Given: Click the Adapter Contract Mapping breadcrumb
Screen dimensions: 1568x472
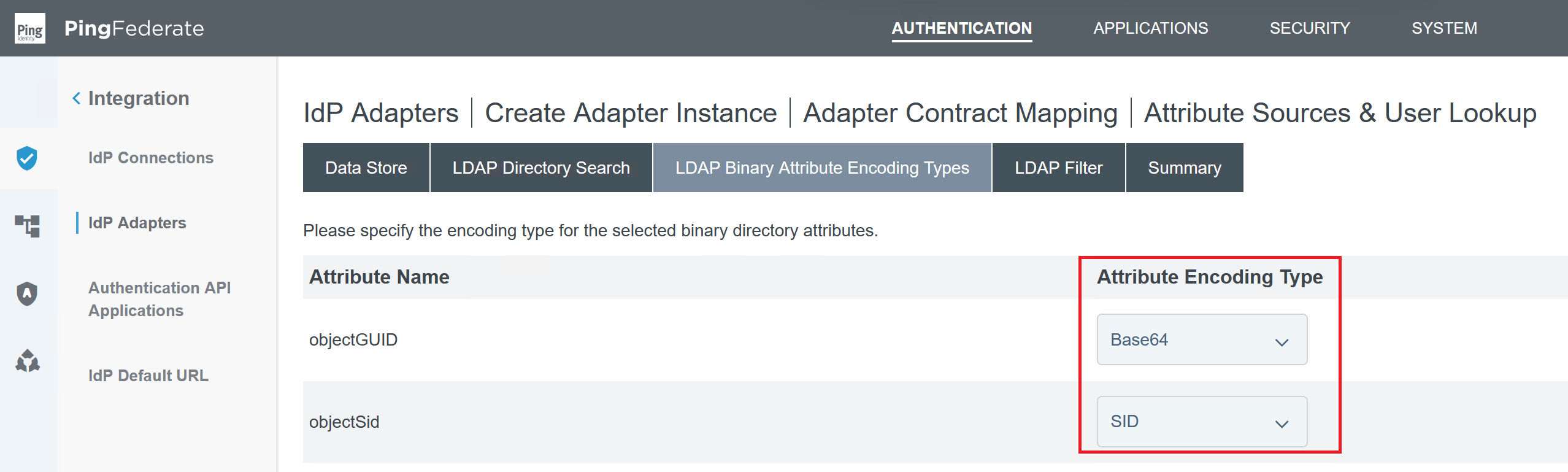Looking at the screenshot, I should (960, 113).
